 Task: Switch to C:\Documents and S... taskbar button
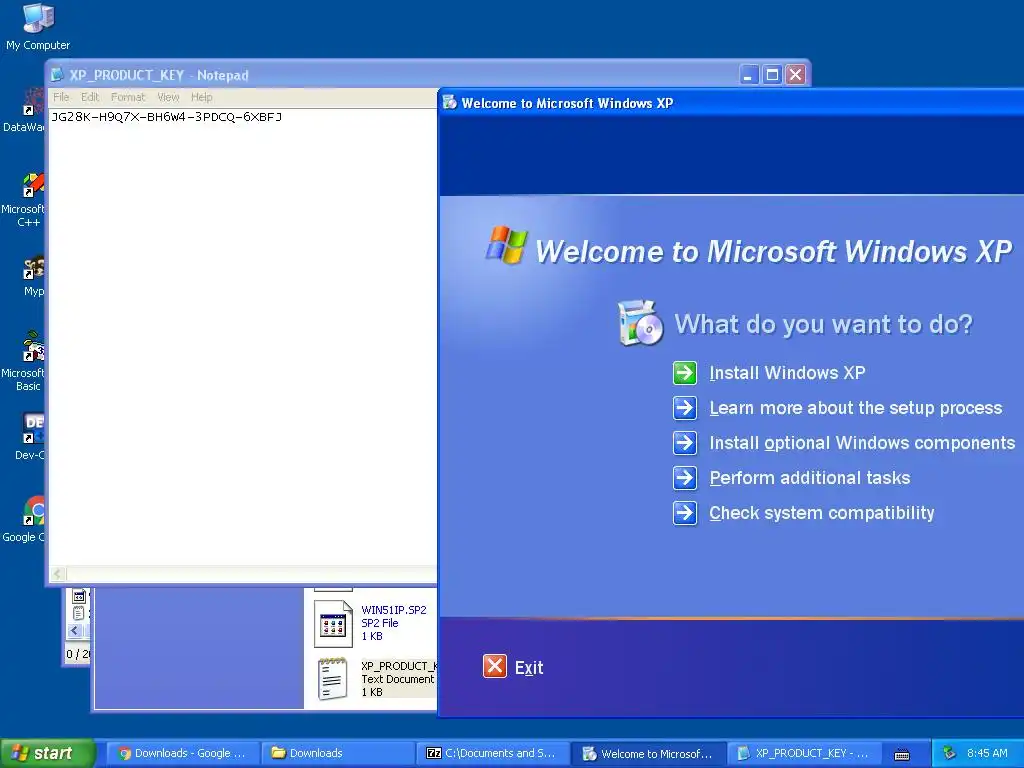pos(492,753)
